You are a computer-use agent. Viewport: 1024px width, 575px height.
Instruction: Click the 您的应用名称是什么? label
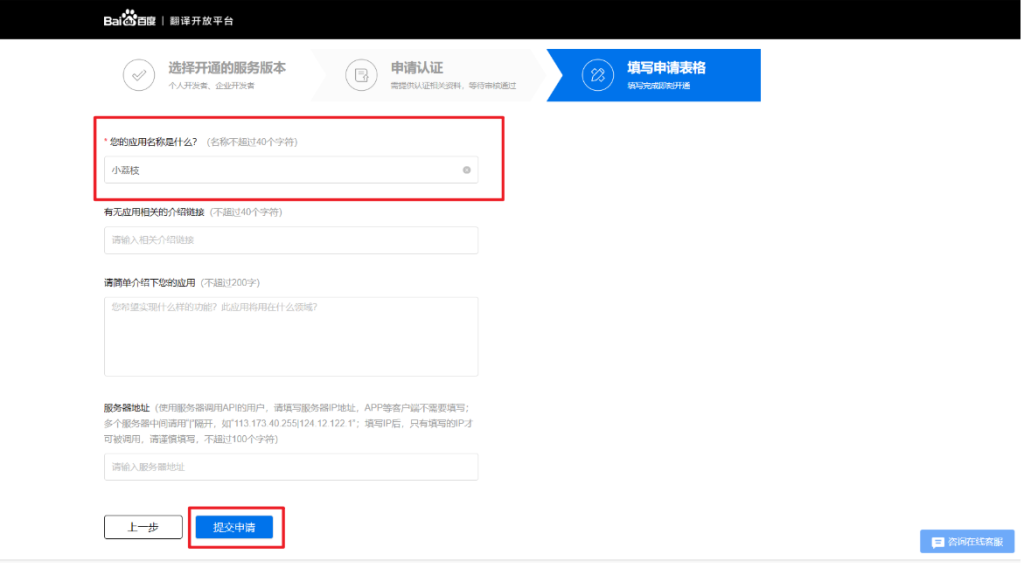click(153, 142)
